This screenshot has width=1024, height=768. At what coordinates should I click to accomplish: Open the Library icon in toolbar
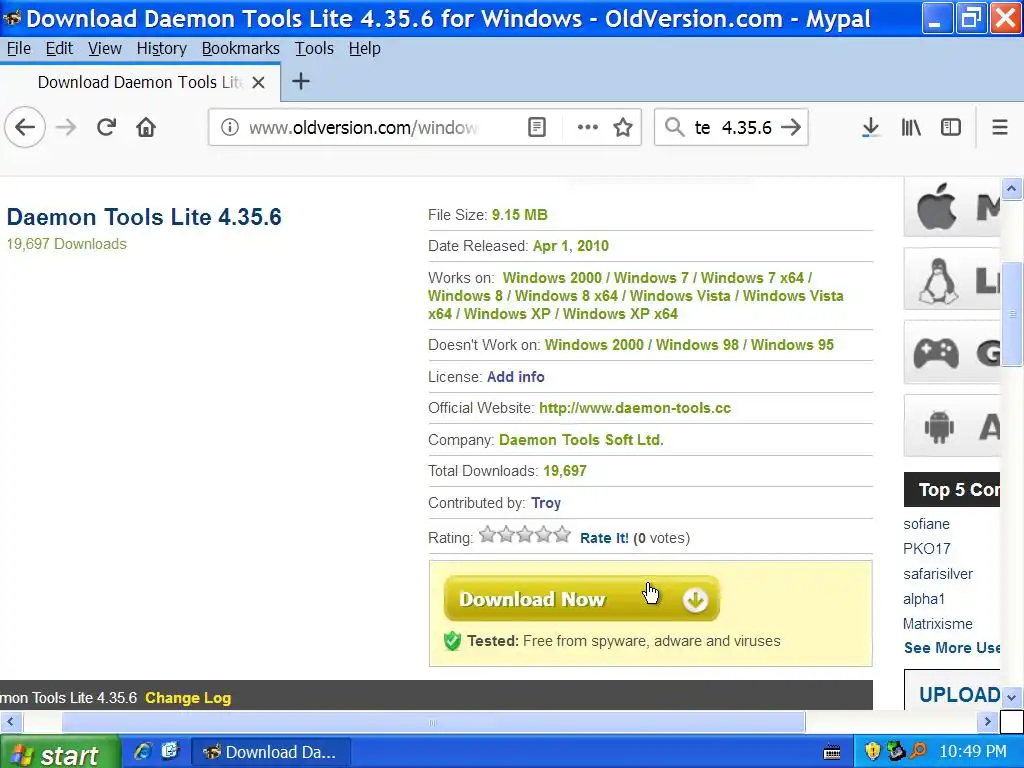tap(911, 127)
